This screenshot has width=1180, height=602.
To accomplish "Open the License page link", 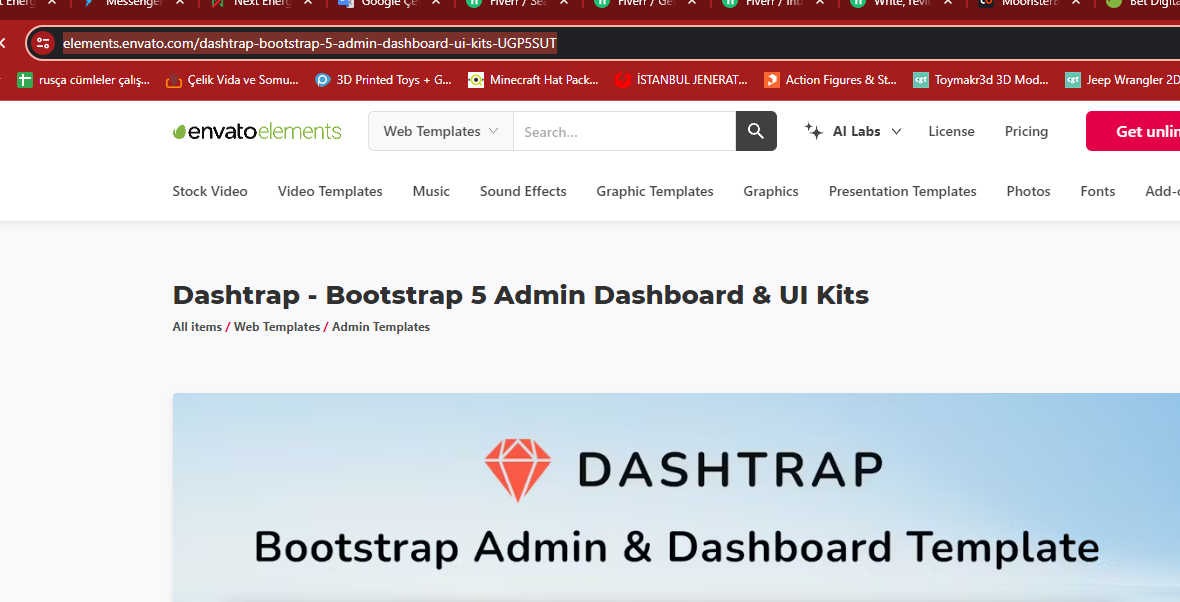I will 951,131.
